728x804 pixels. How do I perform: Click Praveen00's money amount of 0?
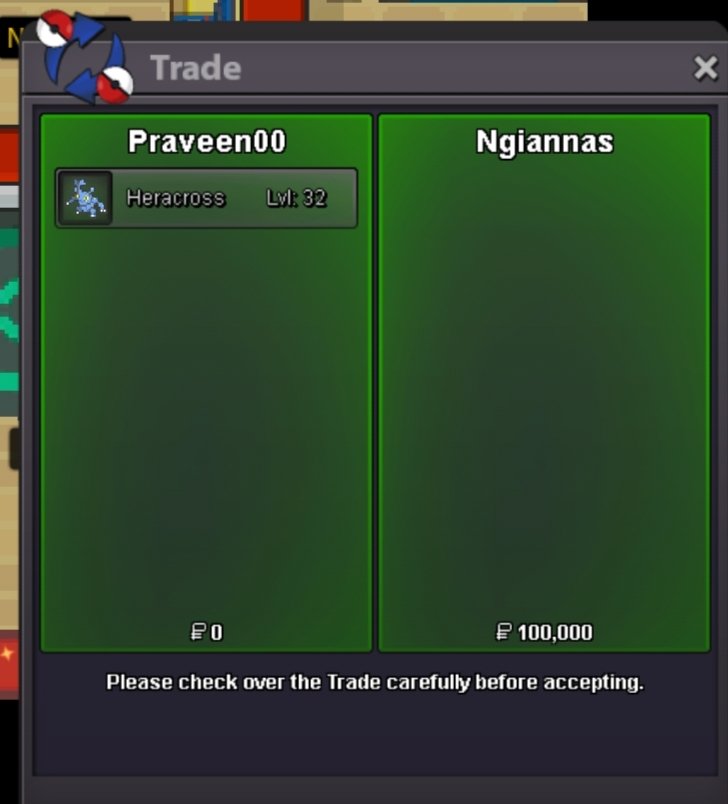[216, 632]
